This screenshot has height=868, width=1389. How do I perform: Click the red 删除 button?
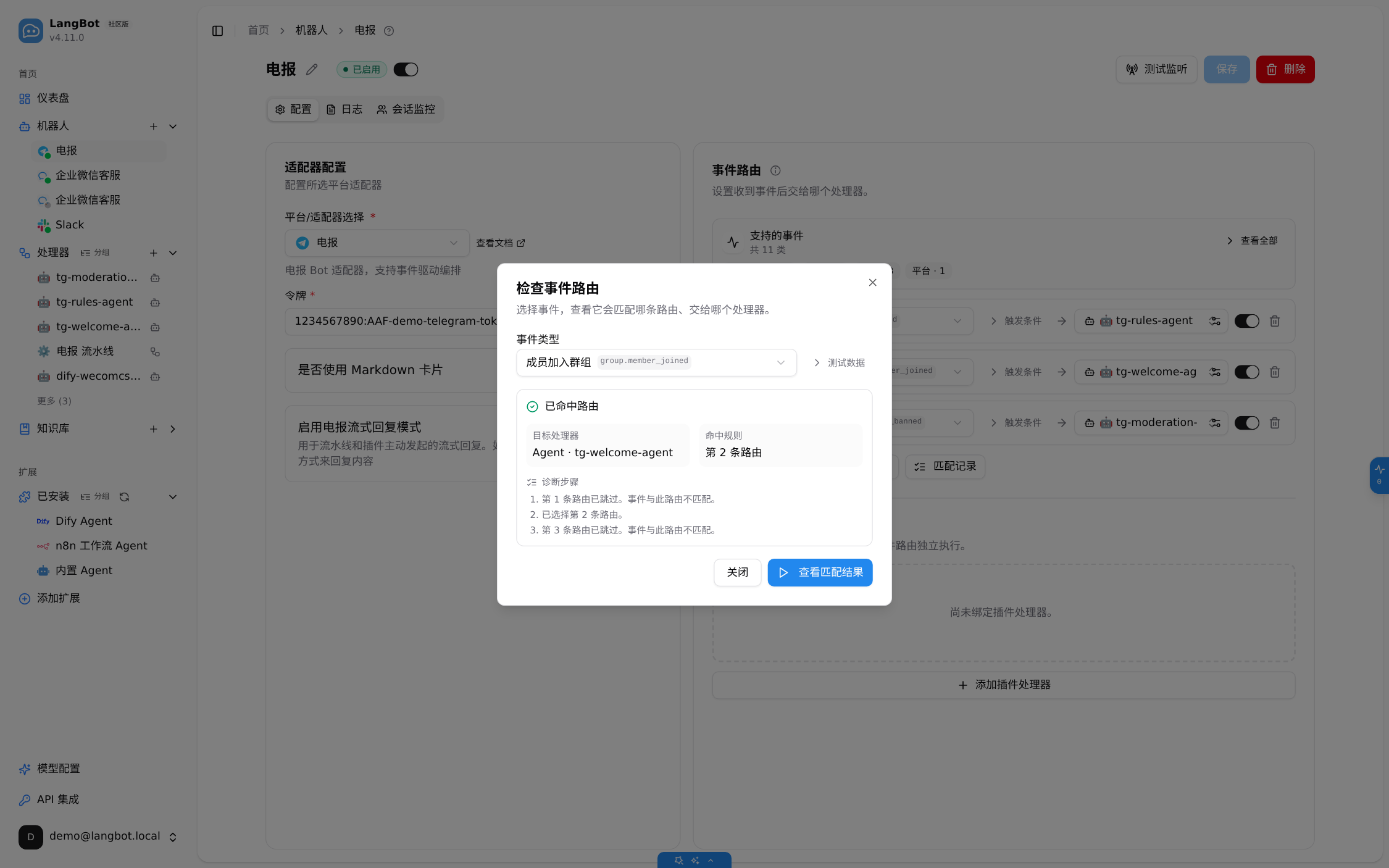tap(1285, 70)
